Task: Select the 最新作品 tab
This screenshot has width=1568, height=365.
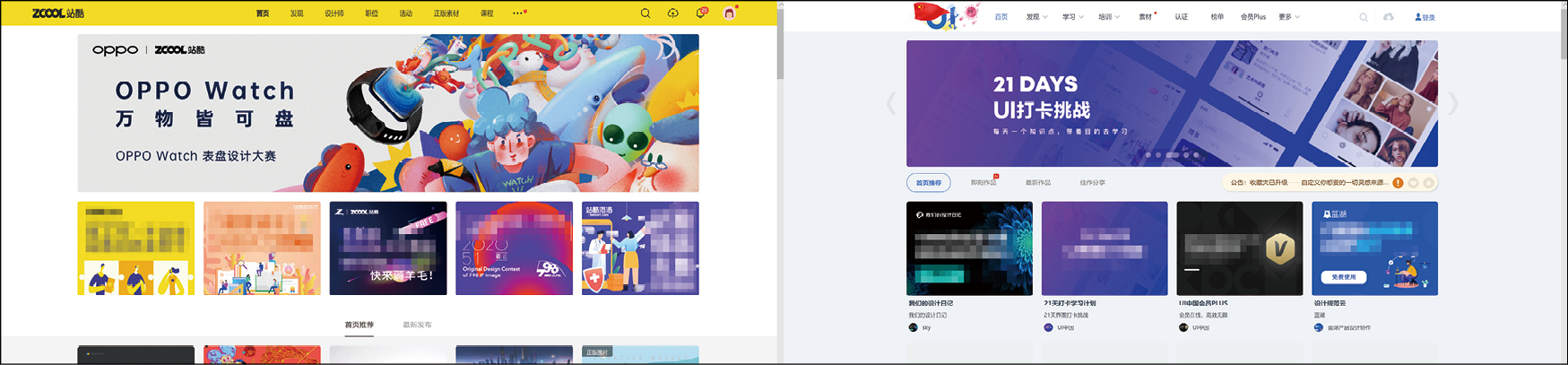Action: click(x=1038, y=183)
